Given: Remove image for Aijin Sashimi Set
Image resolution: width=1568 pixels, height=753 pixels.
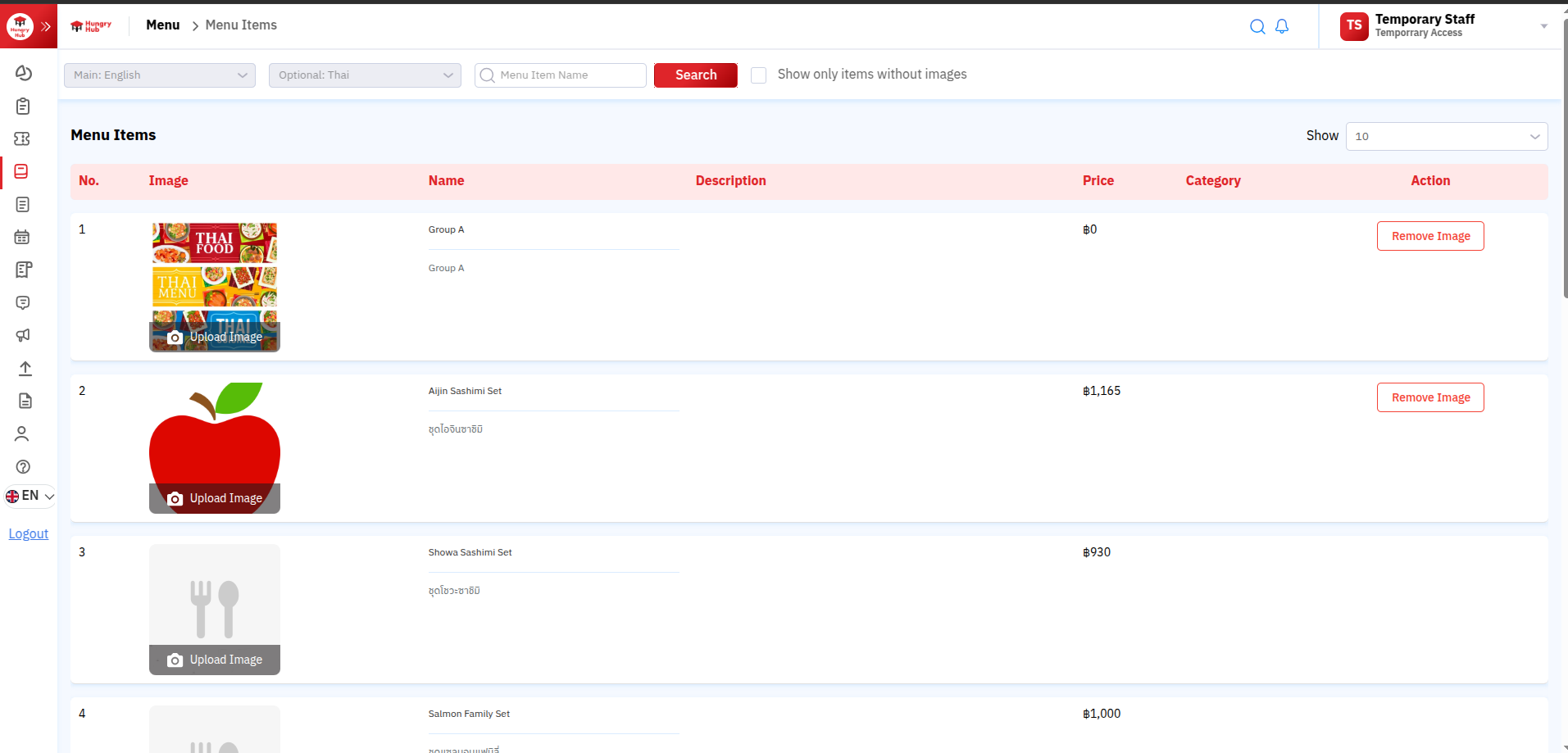Looking at the screenshot, I should [1430, 397].
